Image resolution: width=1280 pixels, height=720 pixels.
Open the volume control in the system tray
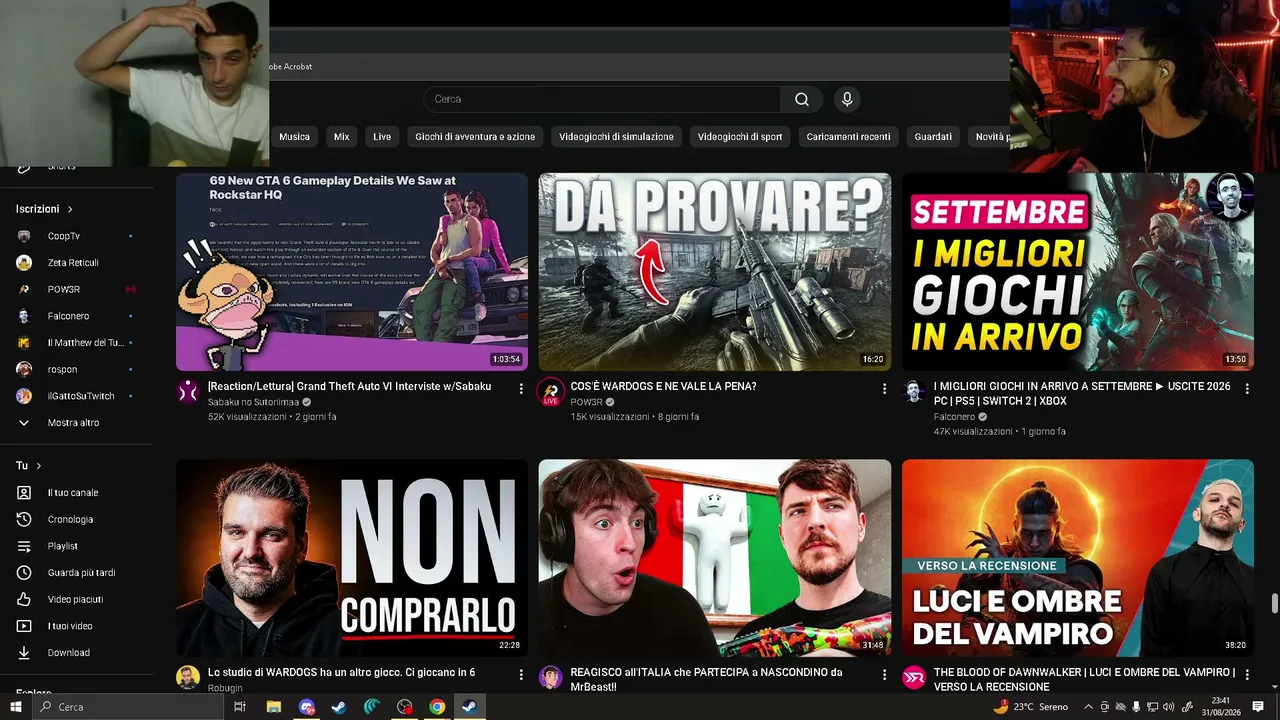tap(1169, 707)
